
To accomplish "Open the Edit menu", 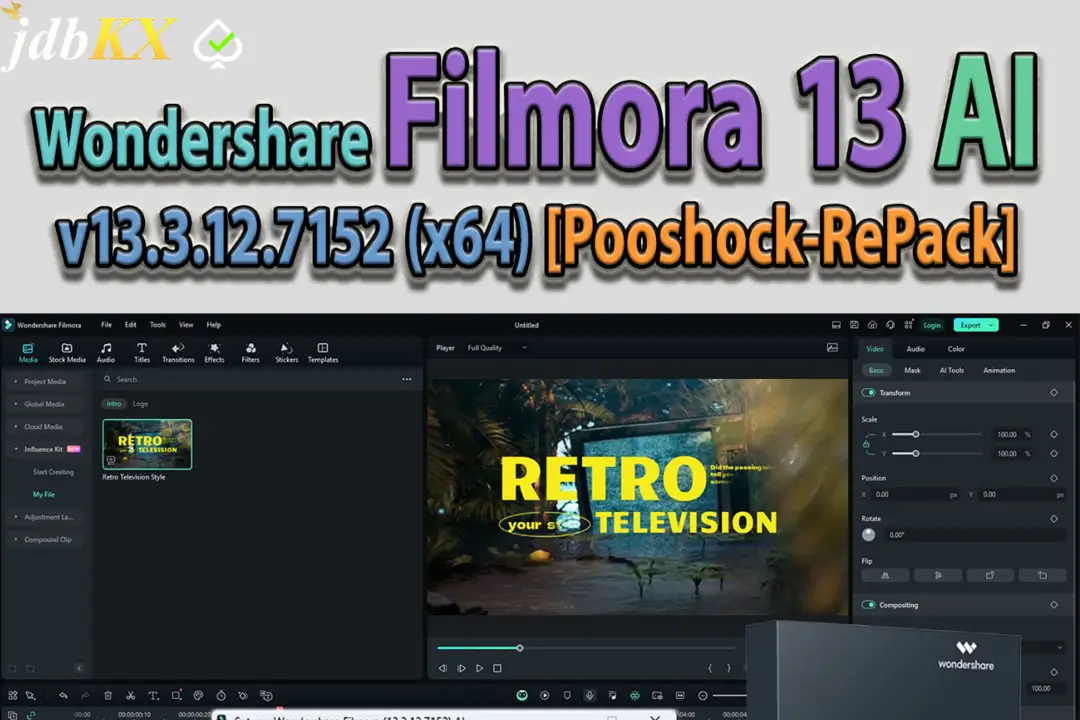I will pyautogui.click(x=131, y=325).
